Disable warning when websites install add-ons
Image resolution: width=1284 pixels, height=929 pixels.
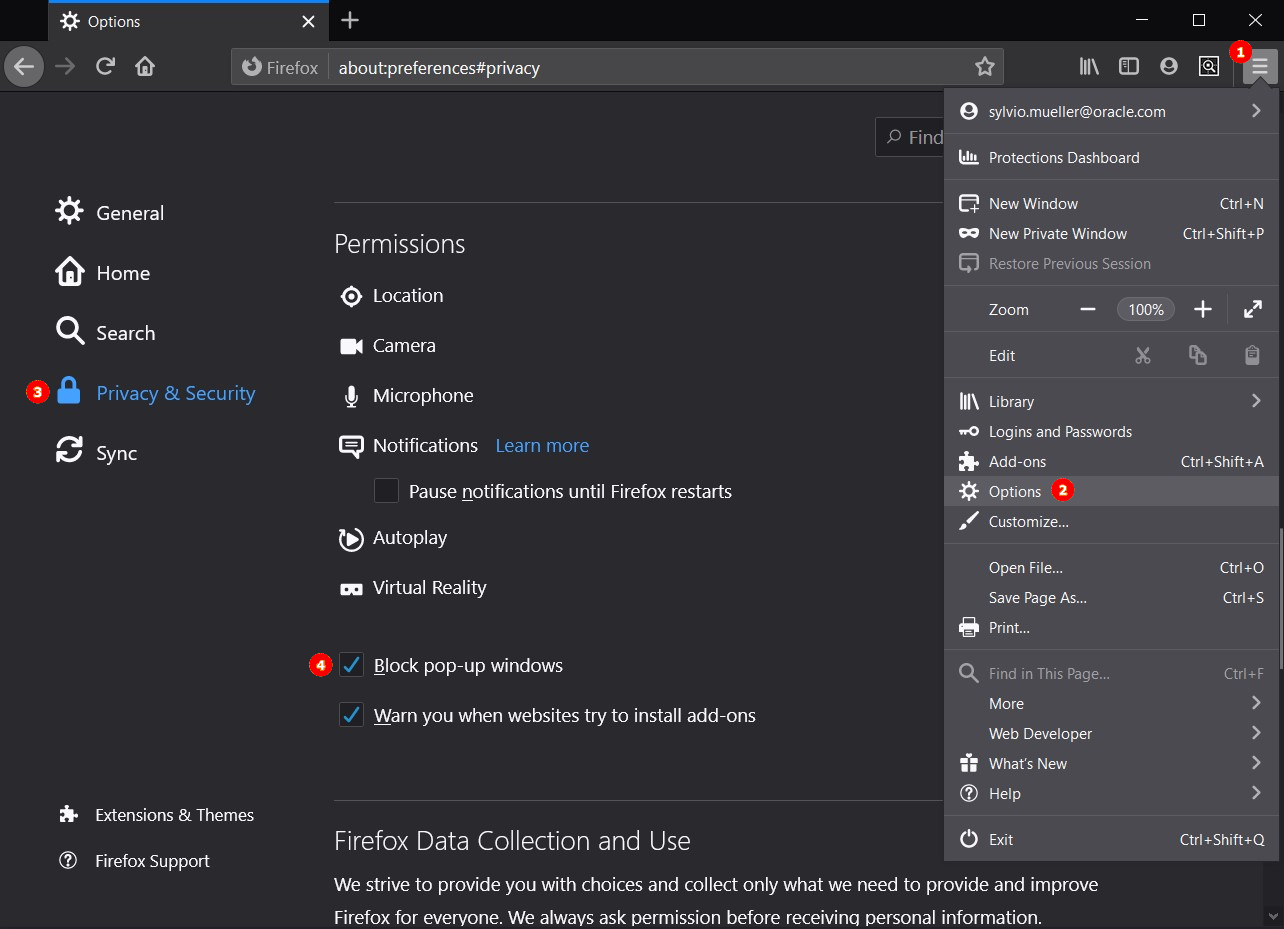[x=351, y=715]
